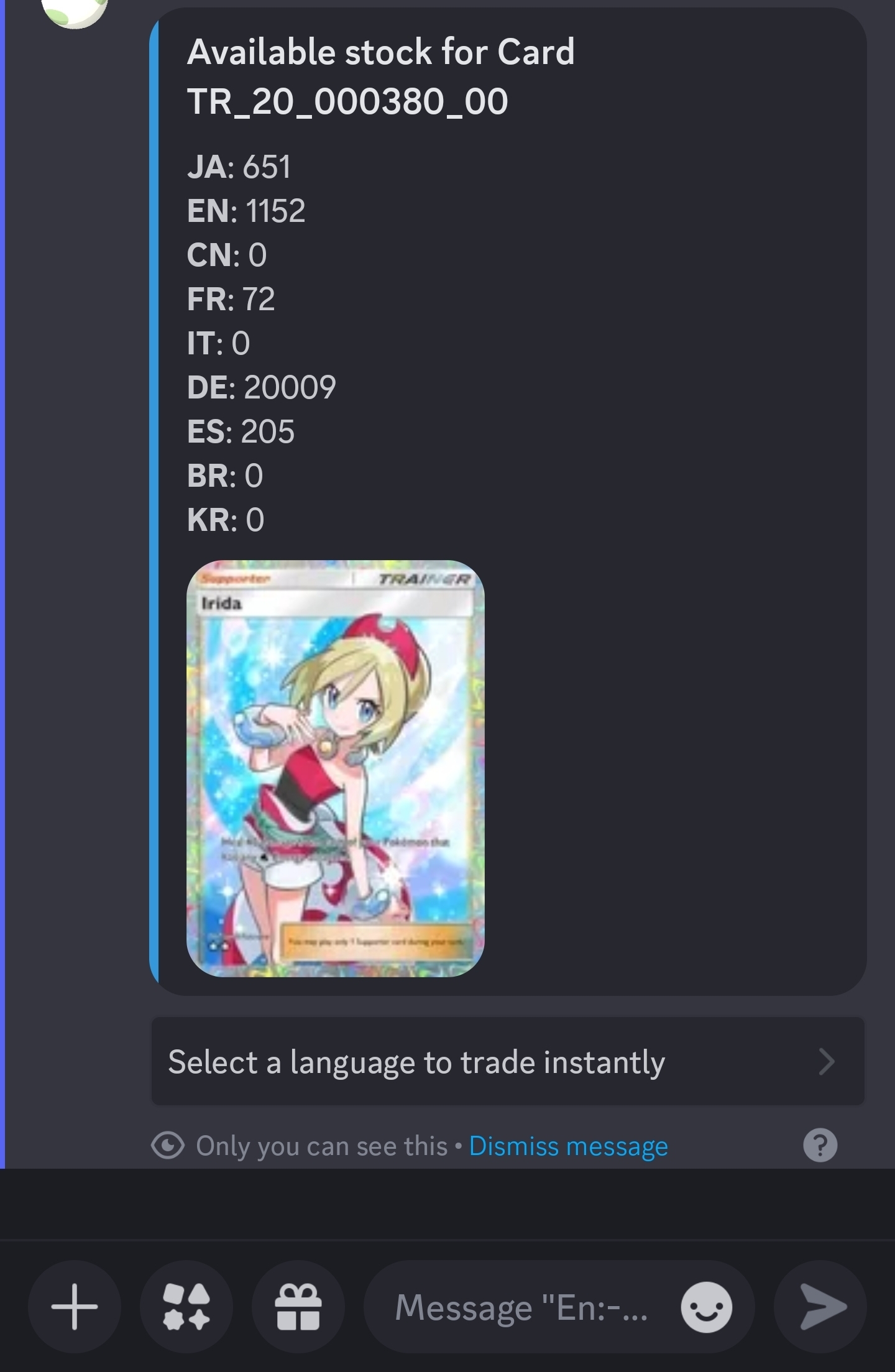The height and width of the screenshot is (1372, 895).
Task: Open the Irida trainer card image
Action: tap(335, 768)
